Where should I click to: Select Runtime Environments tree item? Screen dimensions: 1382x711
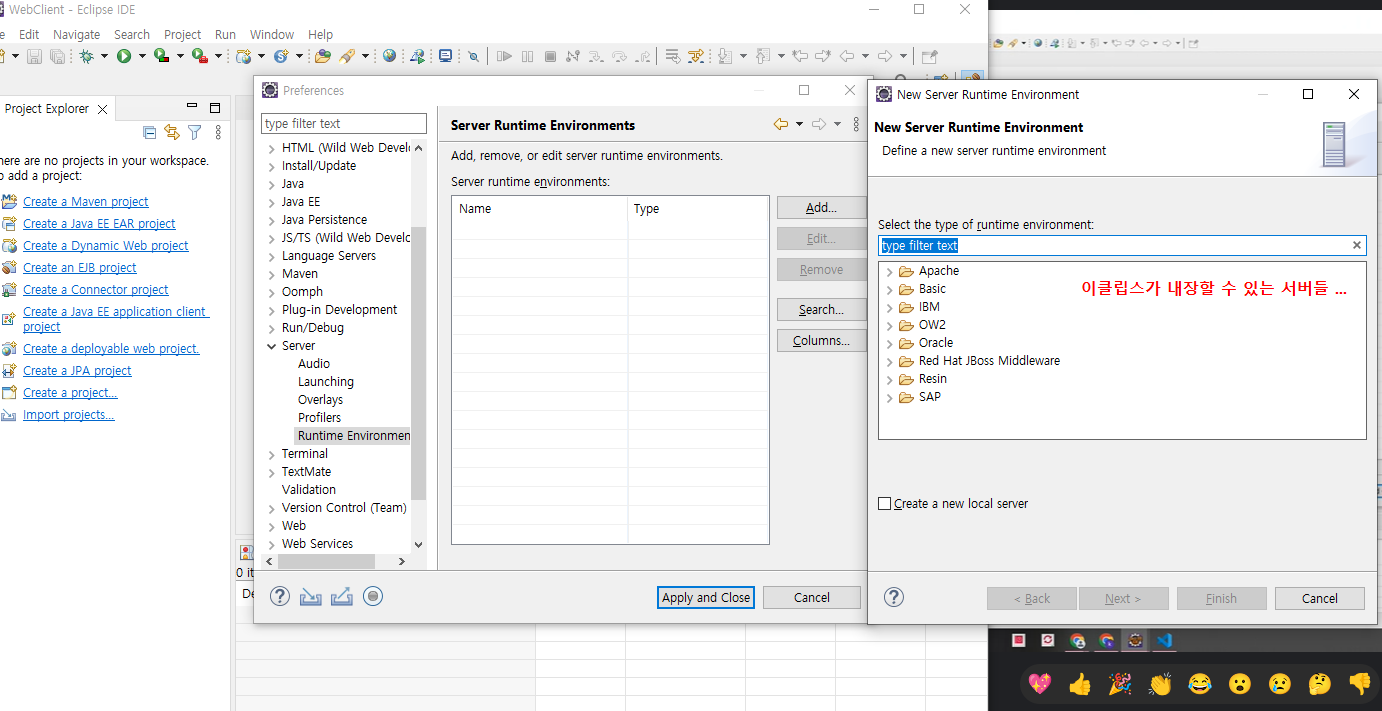[x=354, y=436]
